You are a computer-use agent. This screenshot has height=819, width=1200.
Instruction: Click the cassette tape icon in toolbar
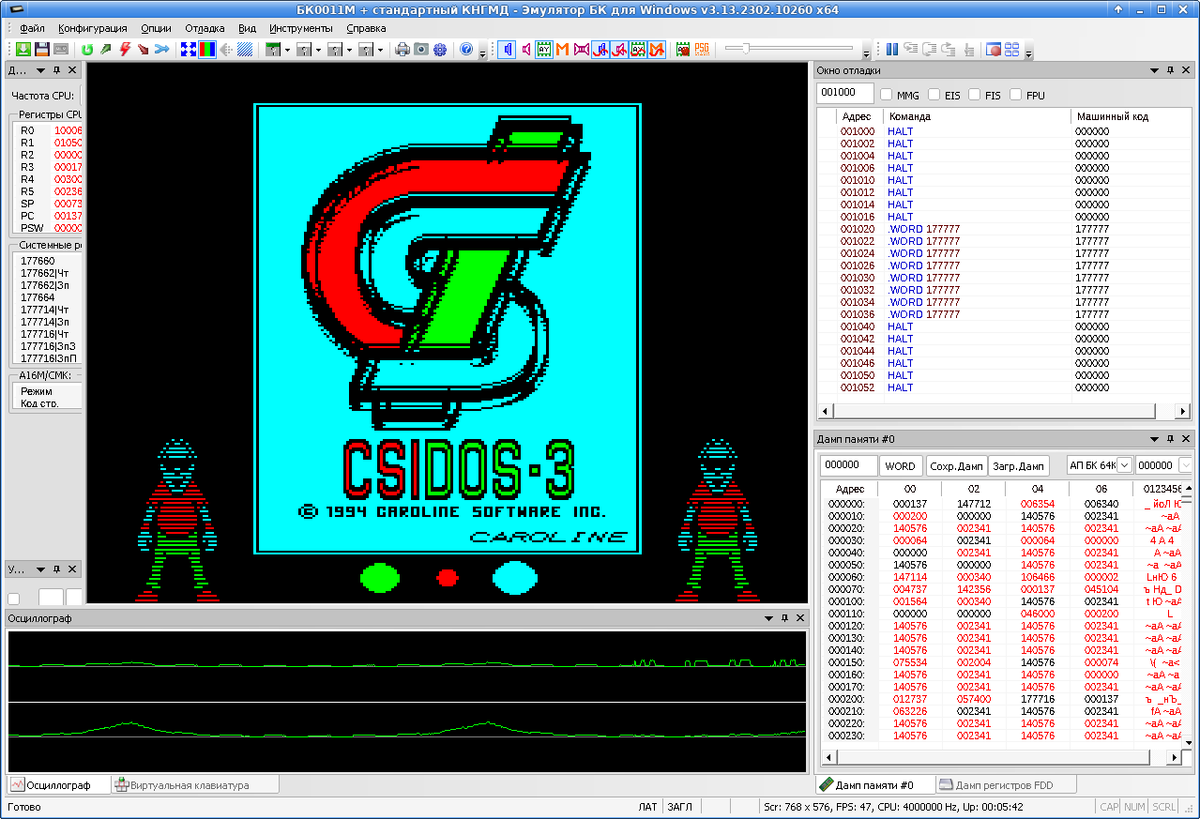61,49
